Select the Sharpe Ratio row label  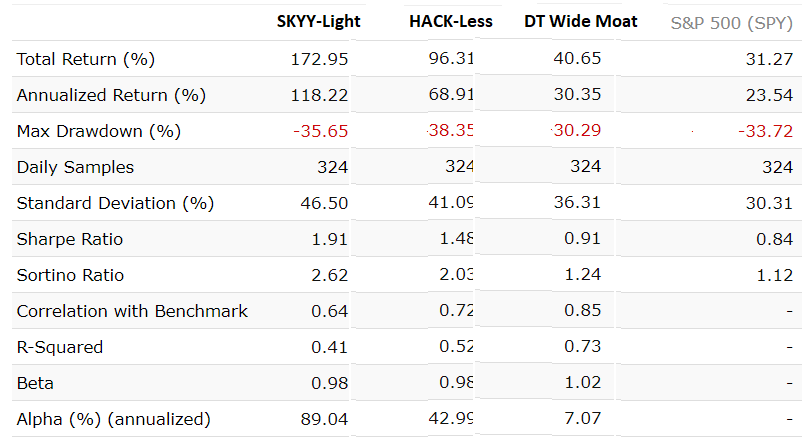[x=70, y=239]
